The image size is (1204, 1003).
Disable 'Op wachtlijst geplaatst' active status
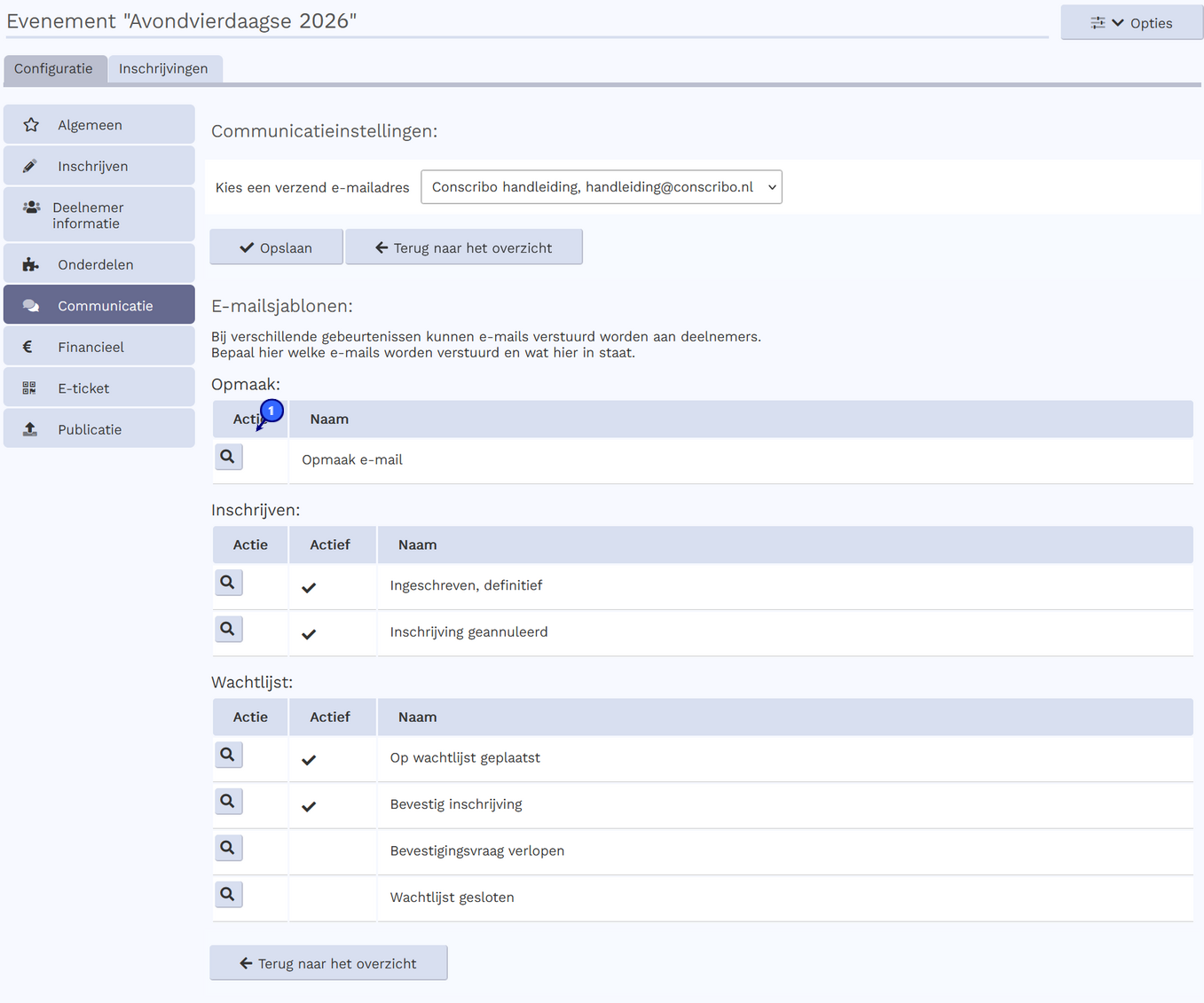(x=309, y=759)
